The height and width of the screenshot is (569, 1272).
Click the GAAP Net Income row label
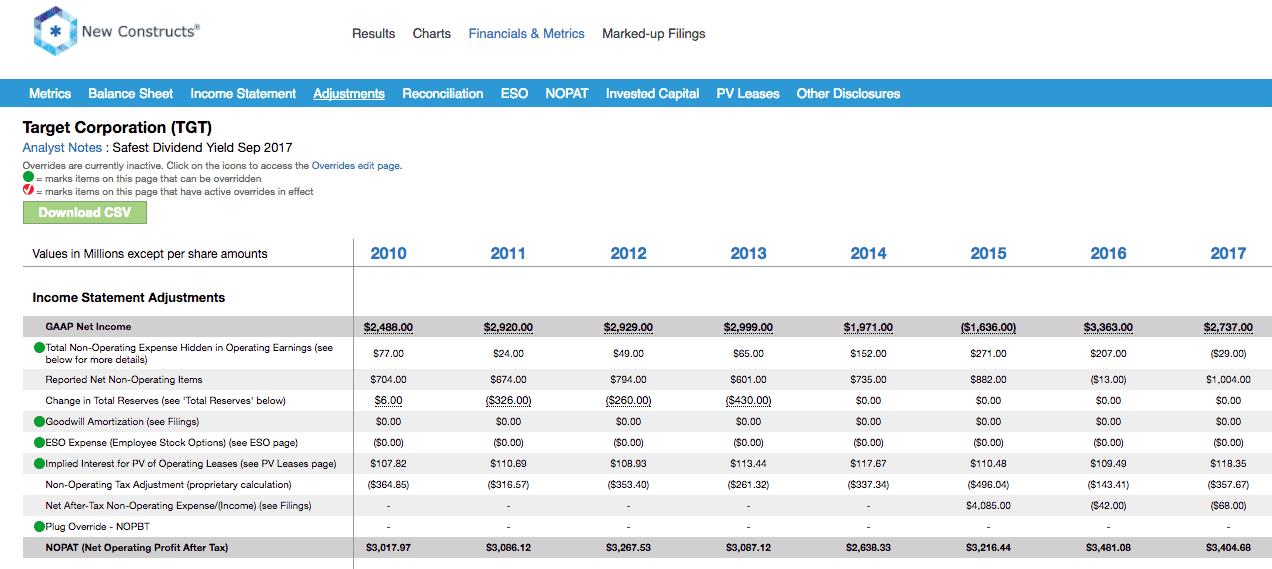click(88, 327)
